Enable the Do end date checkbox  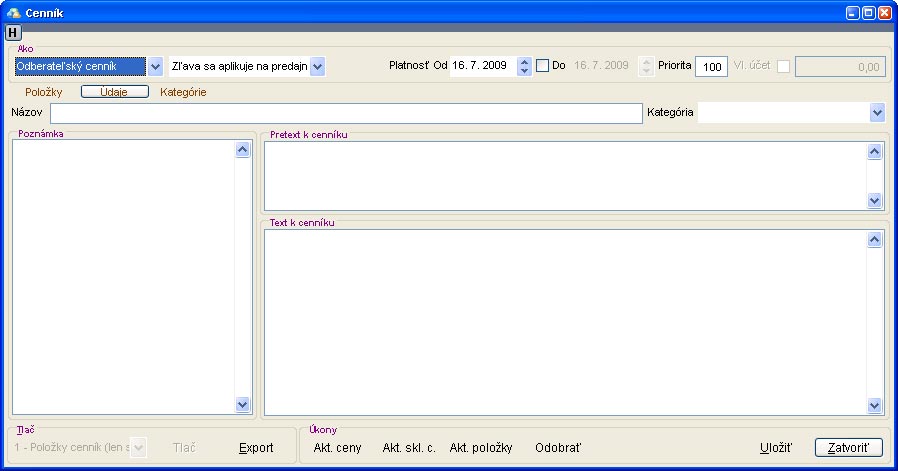(x=543, y=66)
